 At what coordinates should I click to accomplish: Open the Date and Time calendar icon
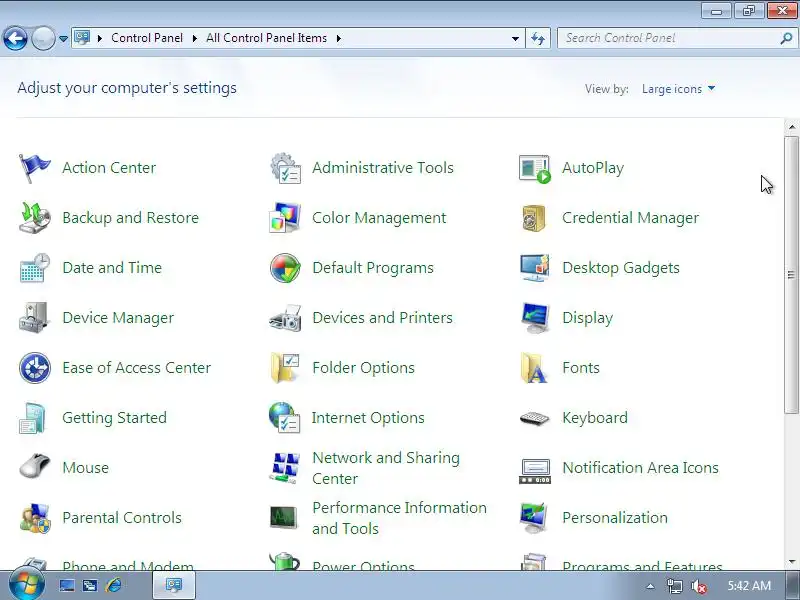[x=34, y=268]
